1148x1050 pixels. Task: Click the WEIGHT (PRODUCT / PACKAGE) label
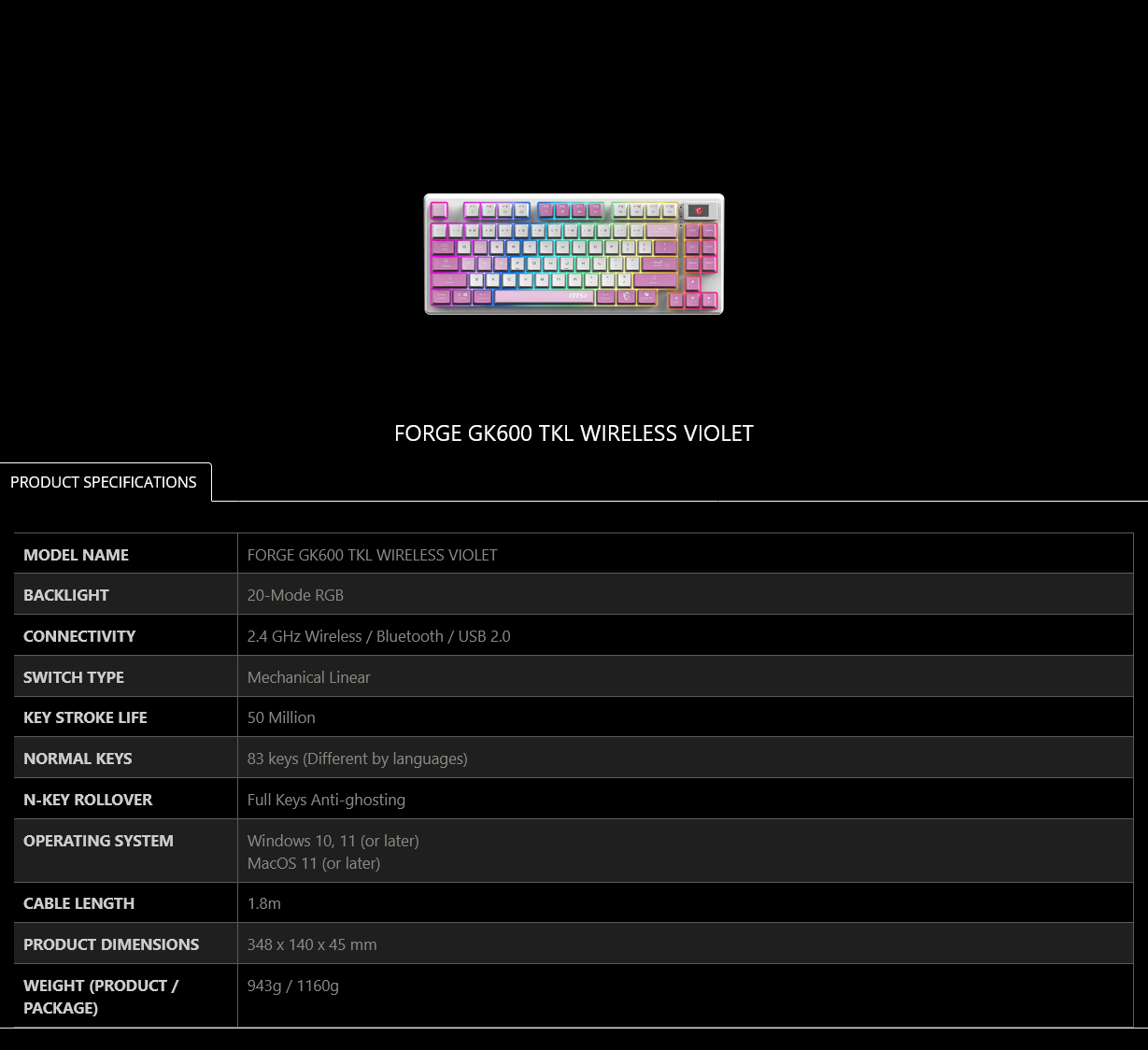pos(101,997)
